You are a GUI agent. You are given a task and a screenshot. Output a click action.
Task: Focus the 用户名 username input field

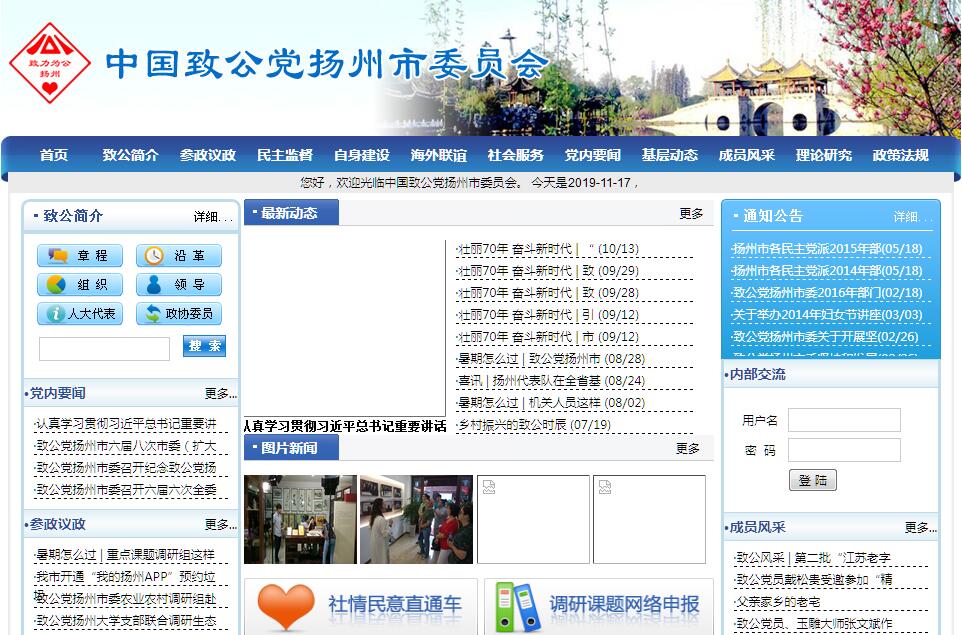click(x=843, y=420)
